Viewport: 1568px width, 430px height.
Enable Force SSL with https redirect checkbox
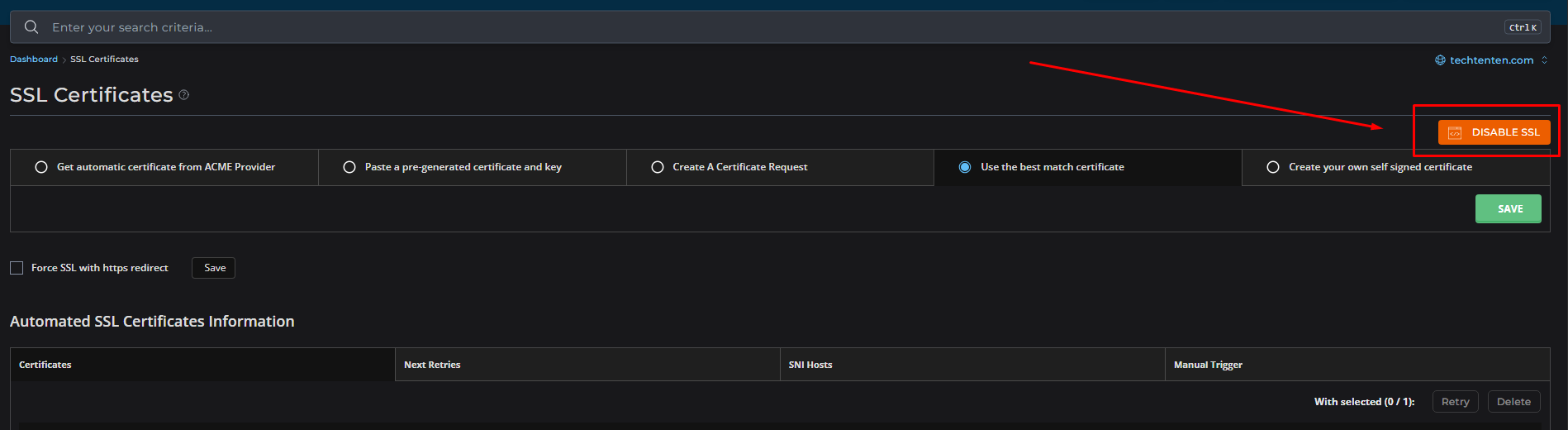17,268
